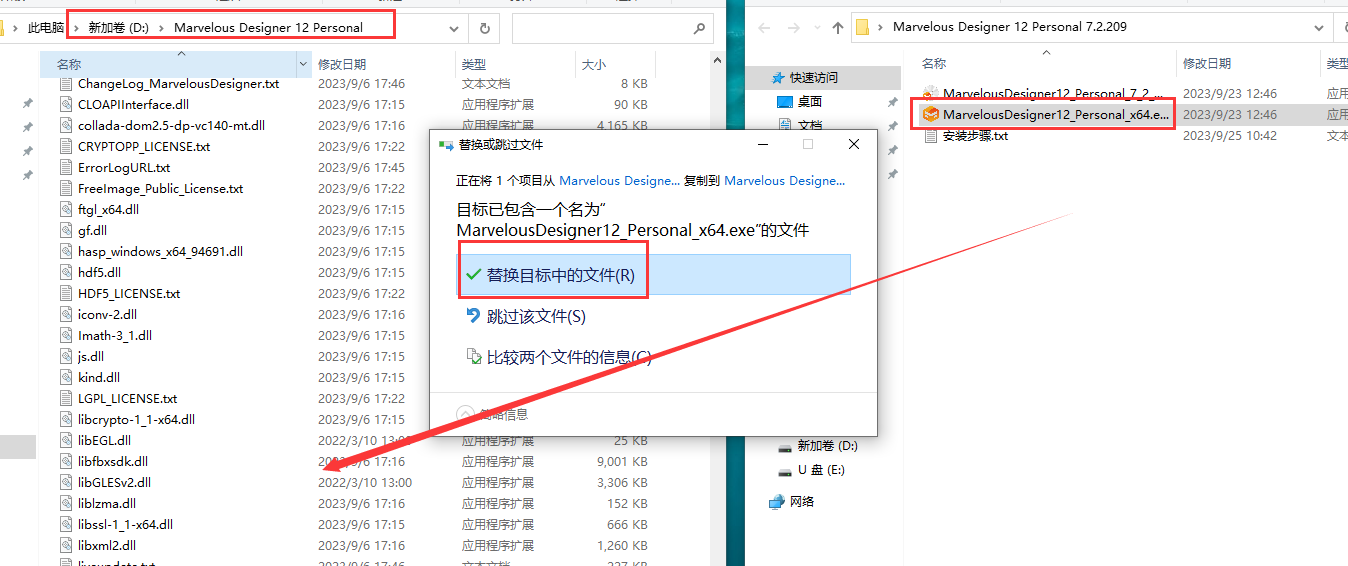
Task: Click the libfbxsdk.dll file icon
Action: click(67, 462)
